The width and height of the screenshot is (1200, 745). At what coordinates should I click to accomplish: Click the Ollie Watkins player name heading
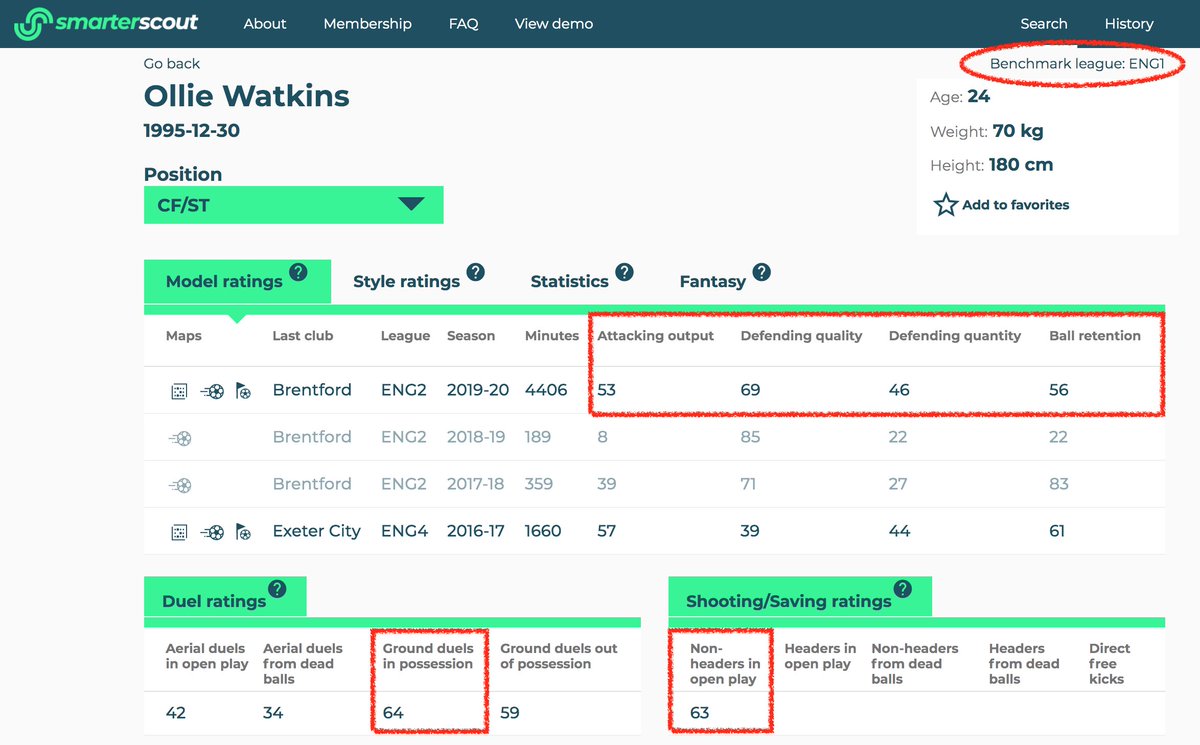click(247, 97)
